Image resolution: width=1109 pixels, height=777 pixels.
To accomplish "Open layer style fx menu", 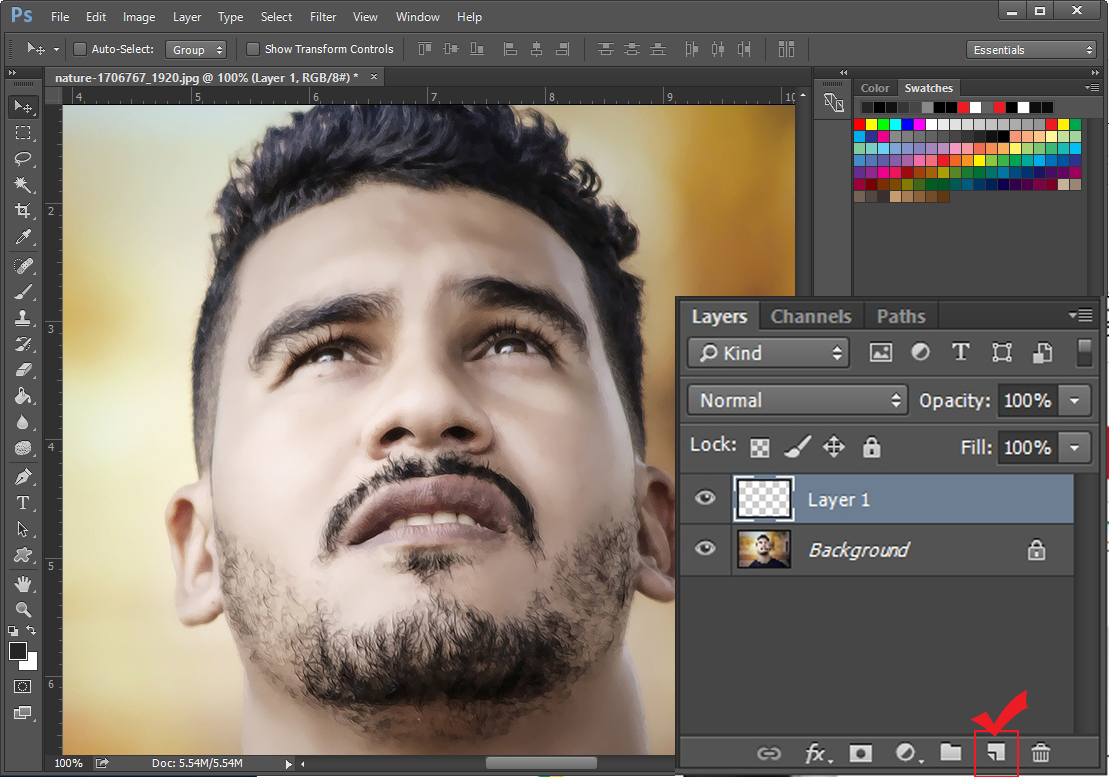I will 816,753.
